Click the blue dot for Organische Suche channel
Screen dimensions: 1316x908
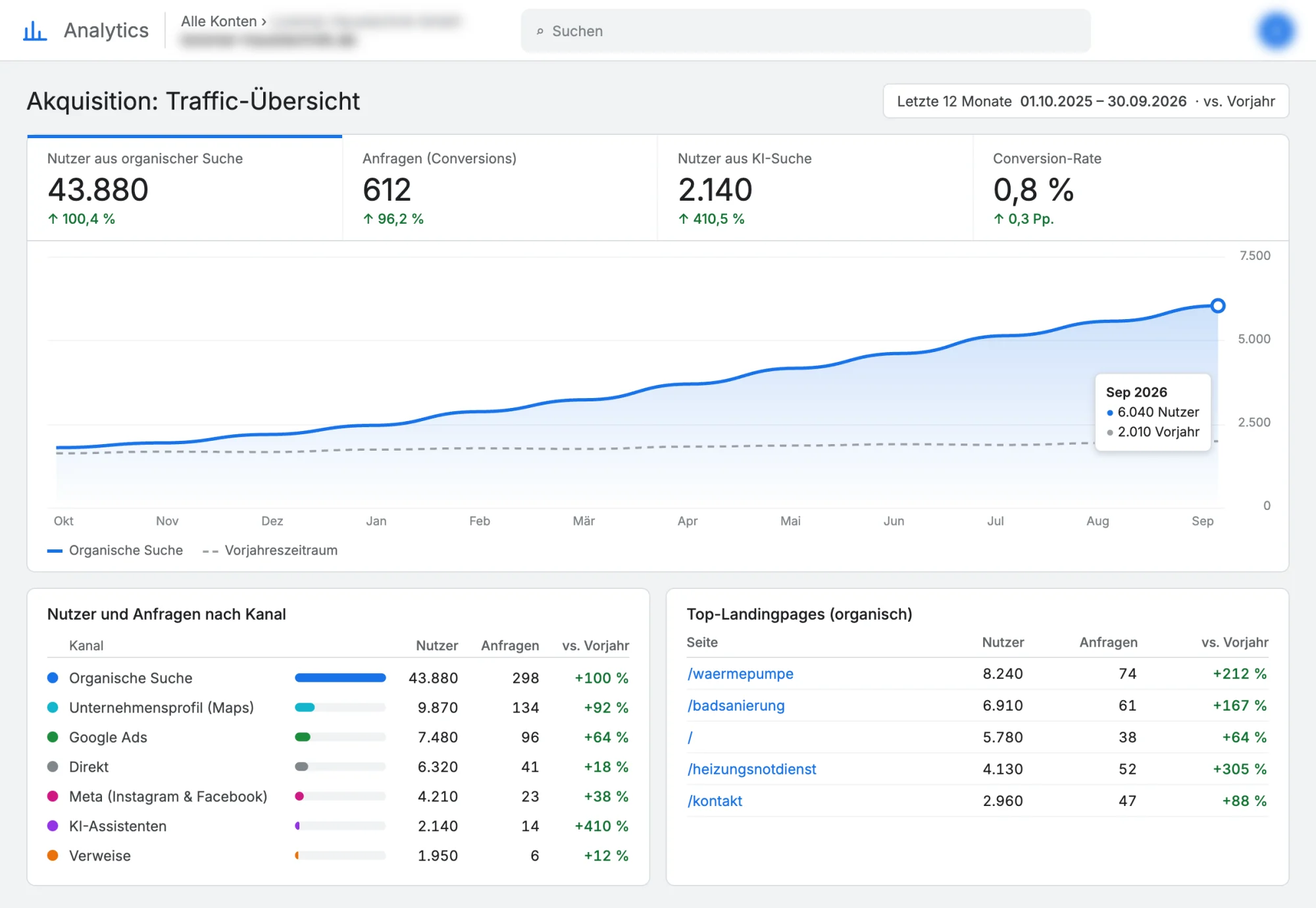point(53,678)
